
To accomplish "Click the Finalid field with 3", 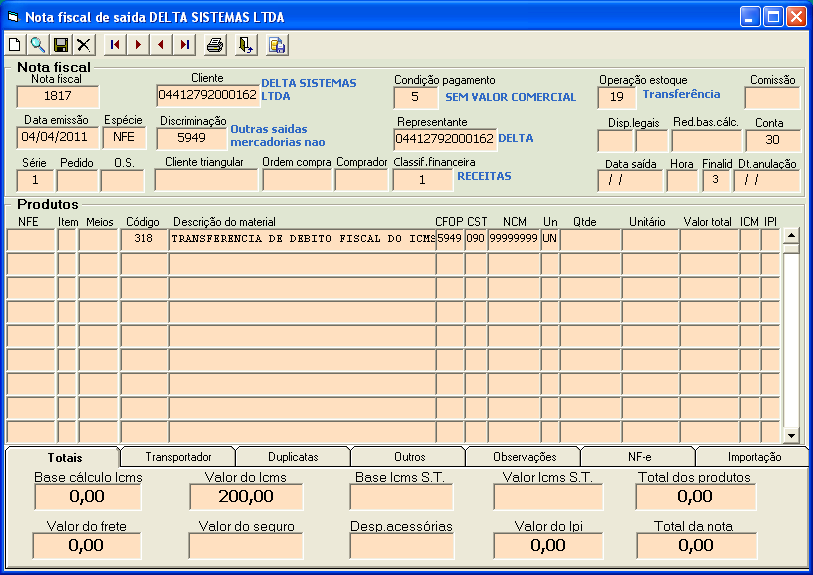I will coord(716,181).
